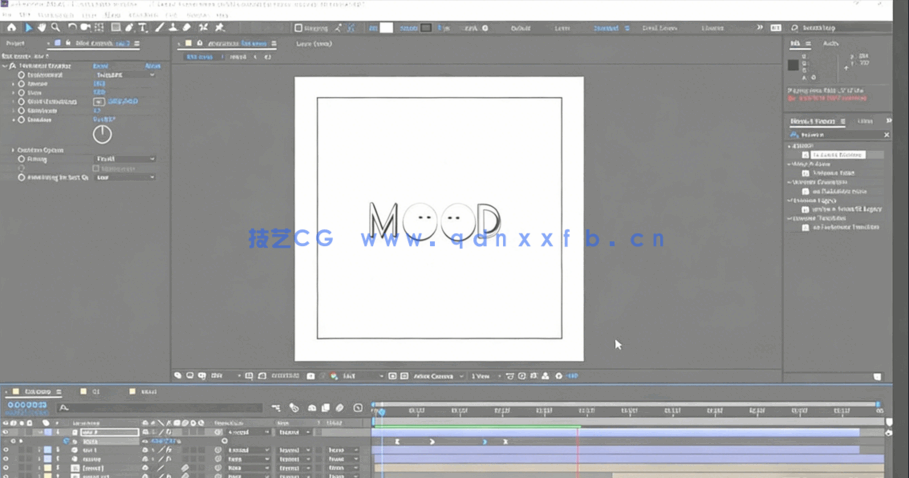The height and width of the screenshot is (478, 909).
Task: Switch to the Project panel tab
Action: pos(16,44)
